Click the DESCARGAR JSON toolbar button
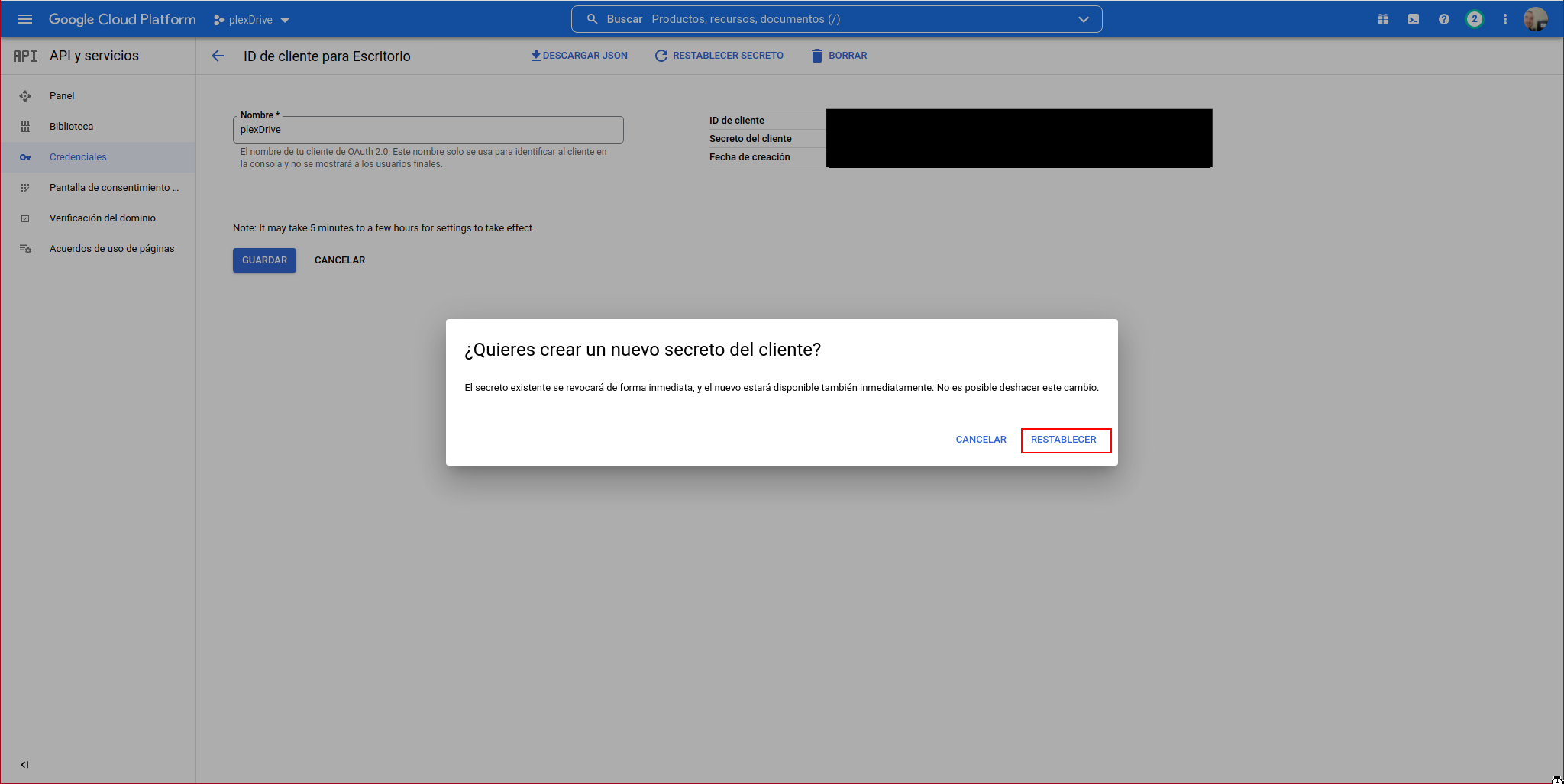The height and width of the screenshot is (784, 1564). click(x=580, y=56)
